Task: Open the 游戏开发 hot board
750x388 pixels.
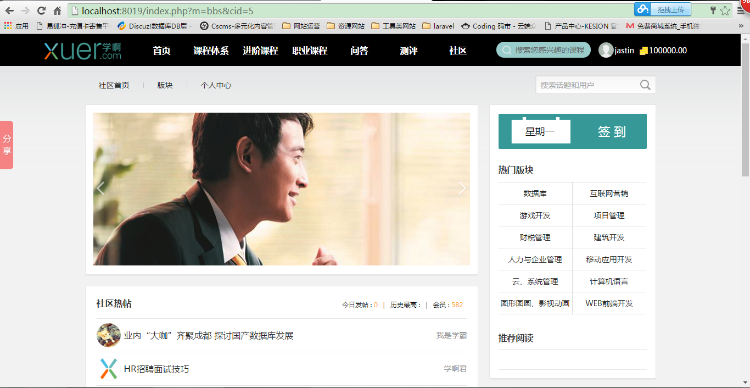Action: coord(535,216)
